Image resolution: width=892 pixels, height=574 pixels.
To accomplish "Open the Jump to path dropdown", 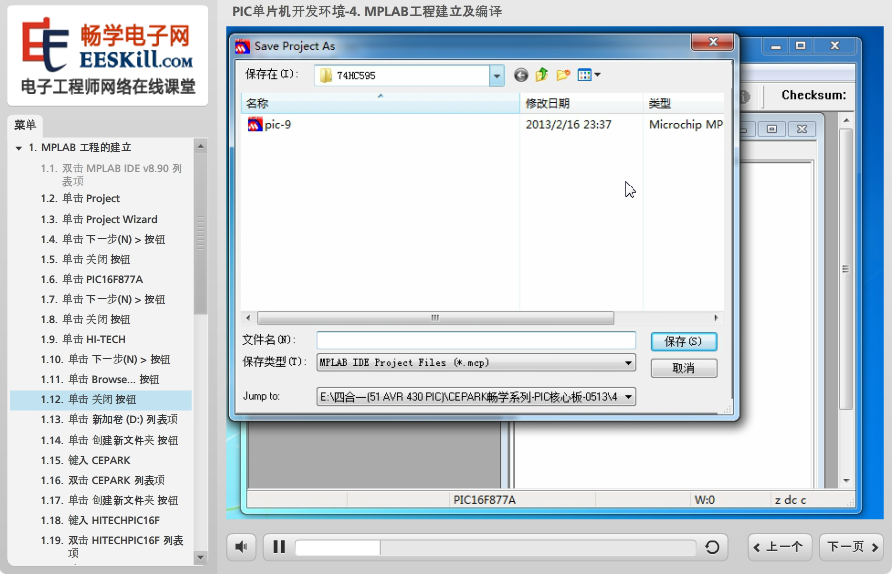I will (476, 397).
